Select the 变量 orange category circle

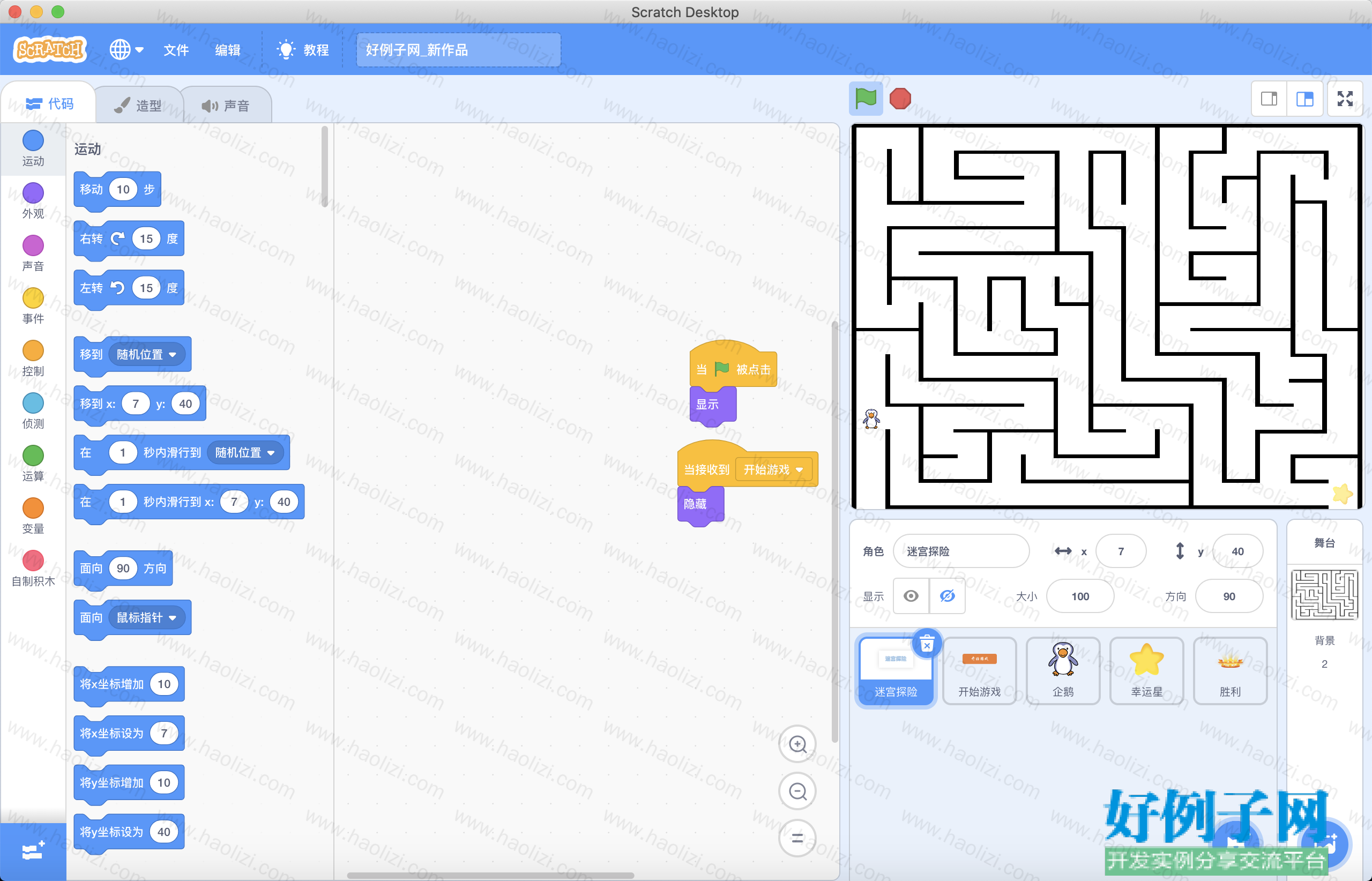pyautogui.click(x=33, y=508)
